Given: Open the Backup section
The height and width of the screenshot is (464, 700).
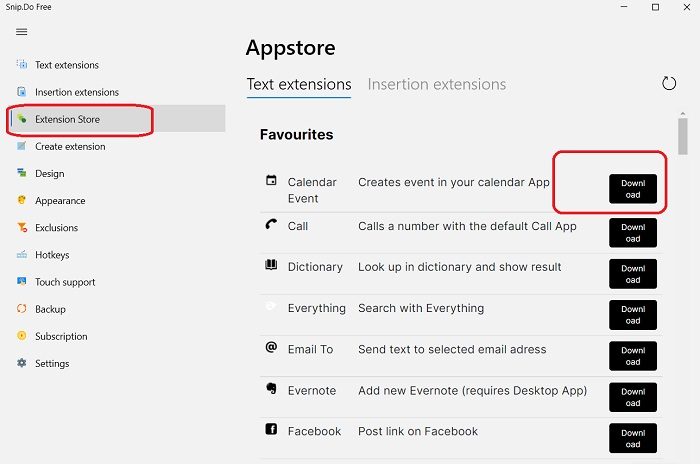Looking at the screenshot, I should (50, 309).
